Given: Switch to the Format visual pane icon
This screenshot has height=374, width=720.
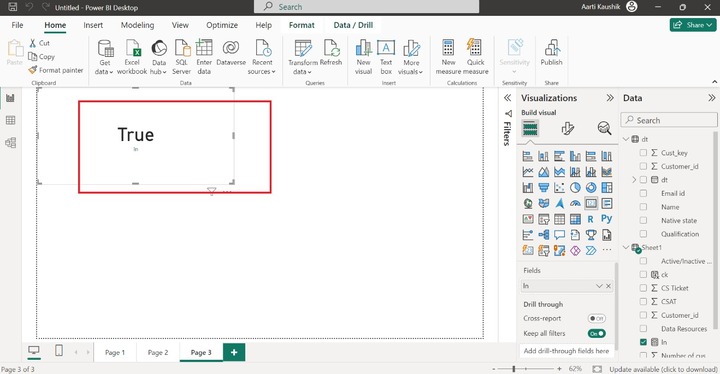Looking at the screenshot, I should pyautogui.click(x=568, y=128).
